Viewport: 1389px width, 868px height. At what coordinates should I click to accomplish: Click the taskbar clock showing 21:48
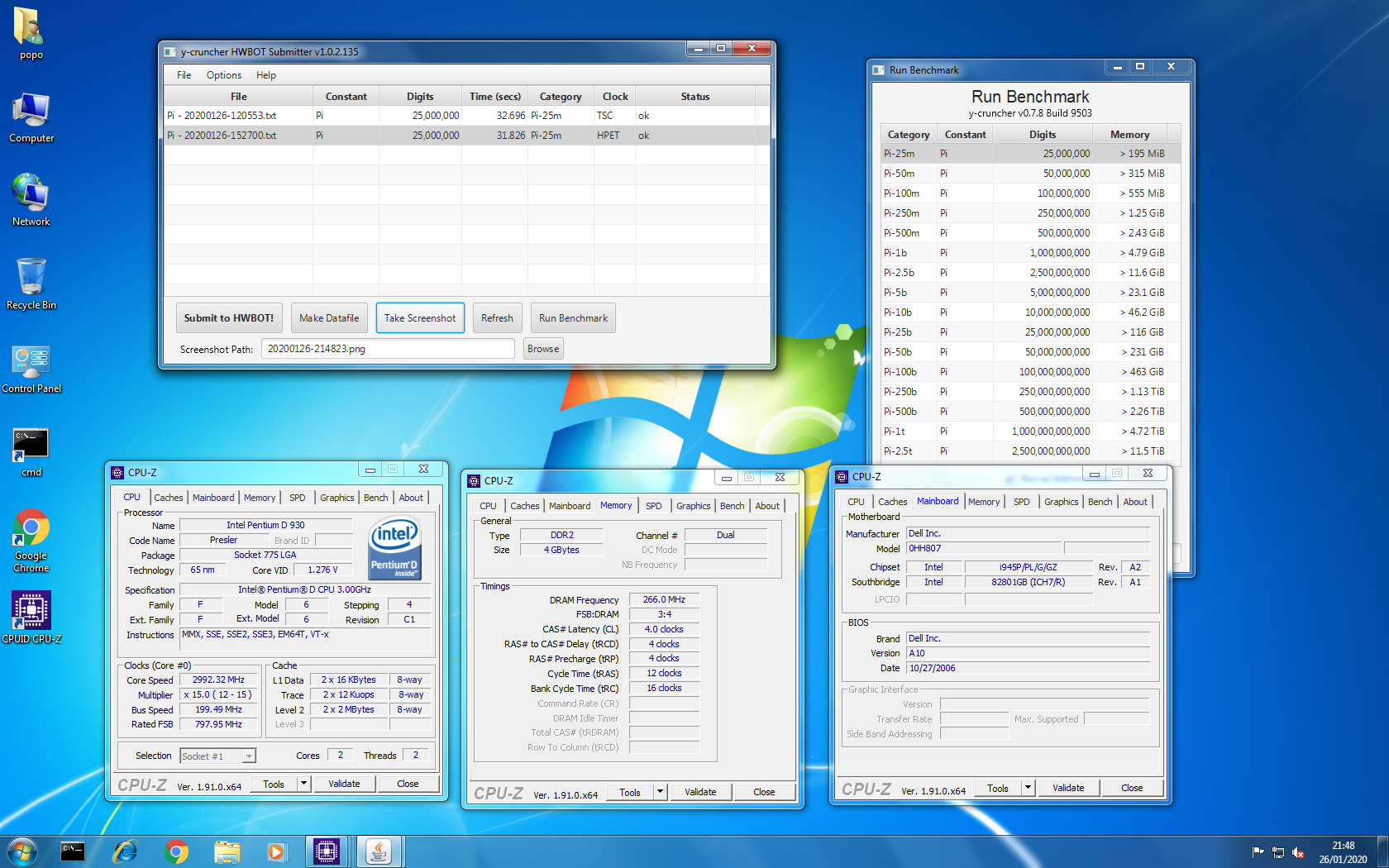pos(1343,852)
